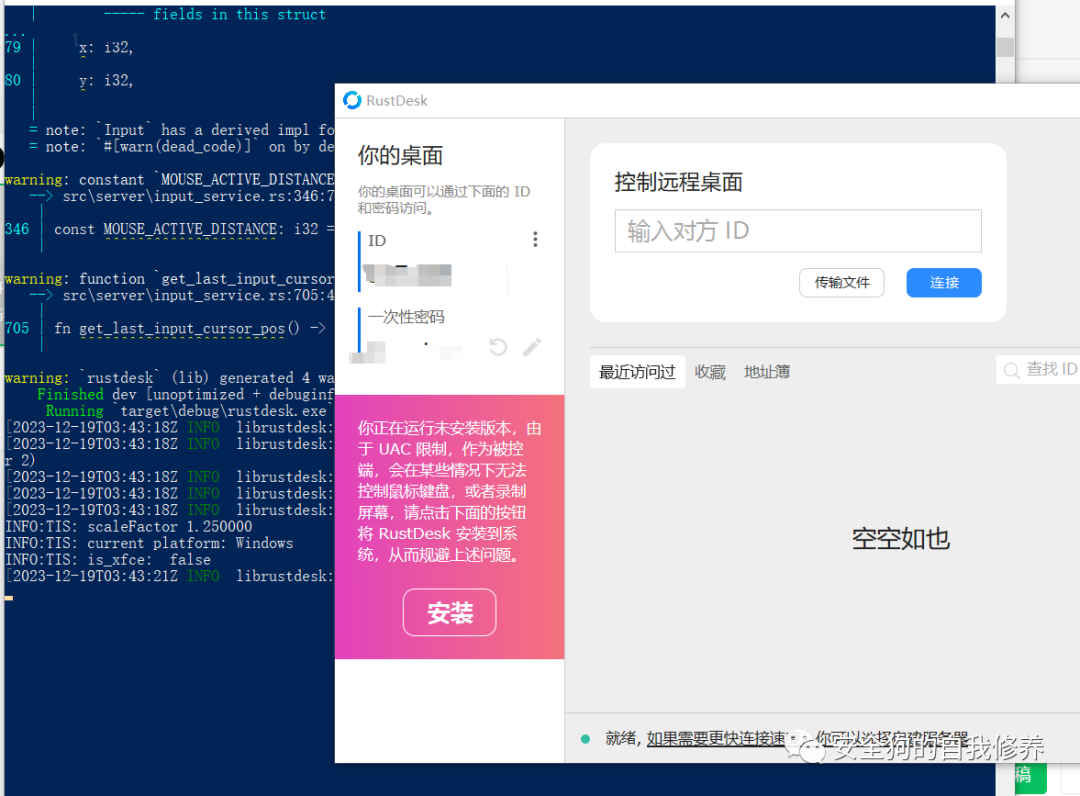Click the 你的桌面 heading
This screenshot has width=1080, height=796.
point(400,156)
